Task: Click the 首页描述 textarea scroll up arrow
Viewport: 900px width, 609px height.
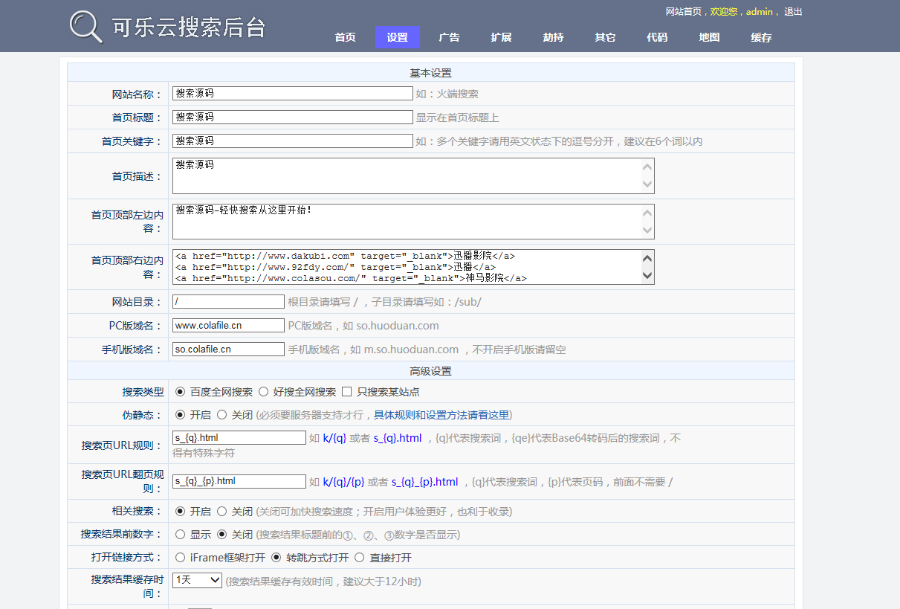Action: point(647,166)
